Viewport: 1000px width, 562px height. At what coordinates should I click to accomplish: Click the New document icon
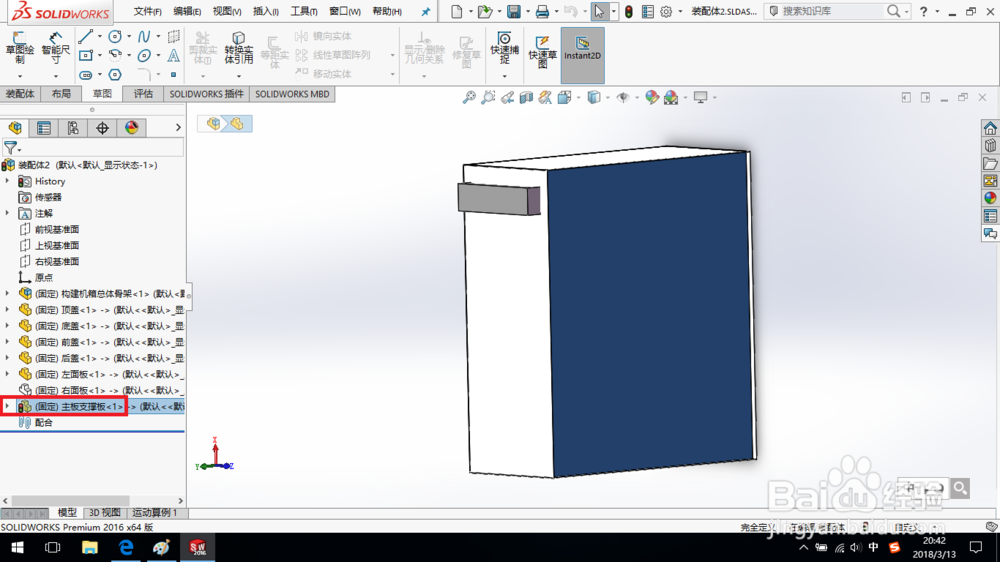(x=457, y=11)
